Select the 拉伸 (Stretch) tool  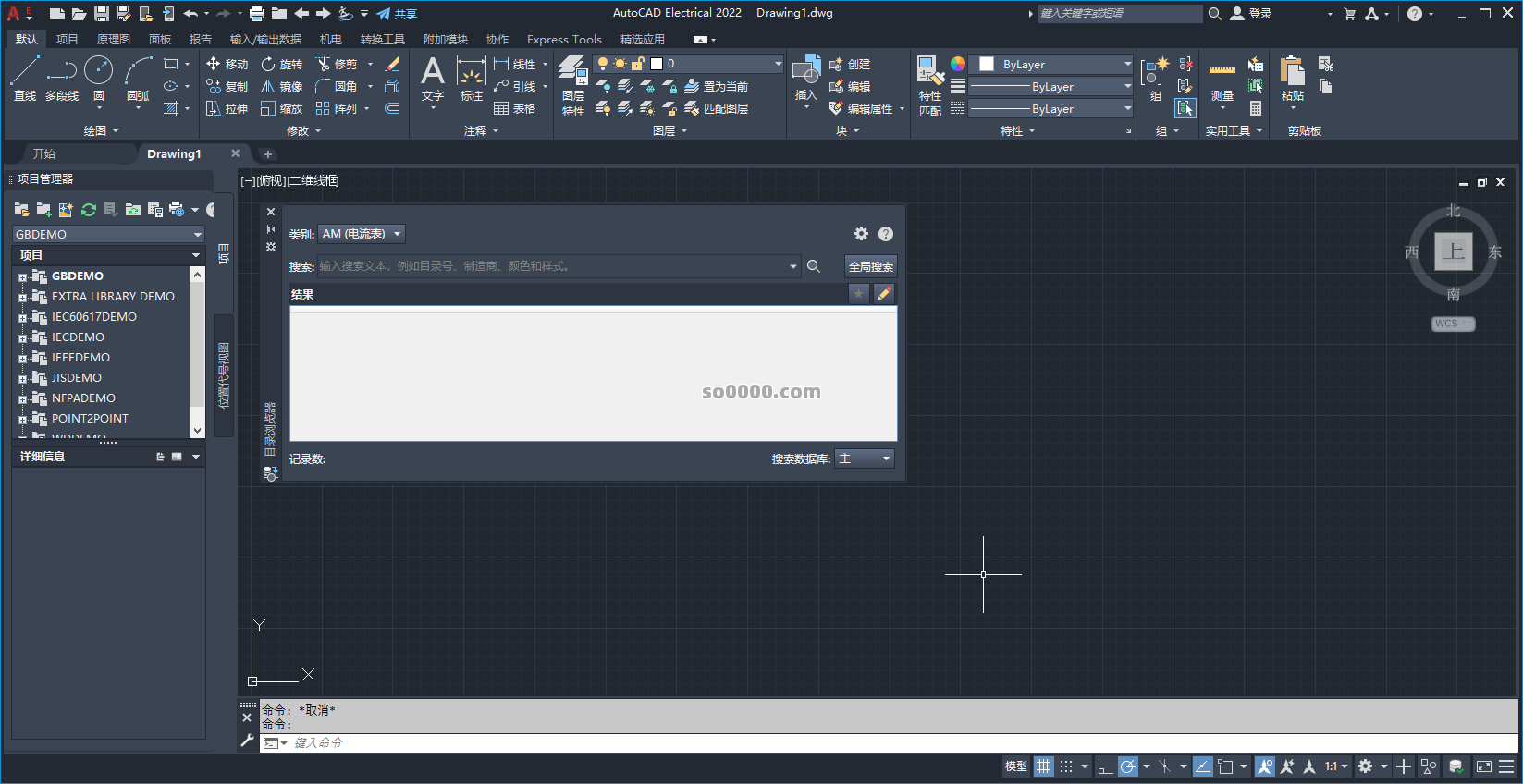point(227,108)
